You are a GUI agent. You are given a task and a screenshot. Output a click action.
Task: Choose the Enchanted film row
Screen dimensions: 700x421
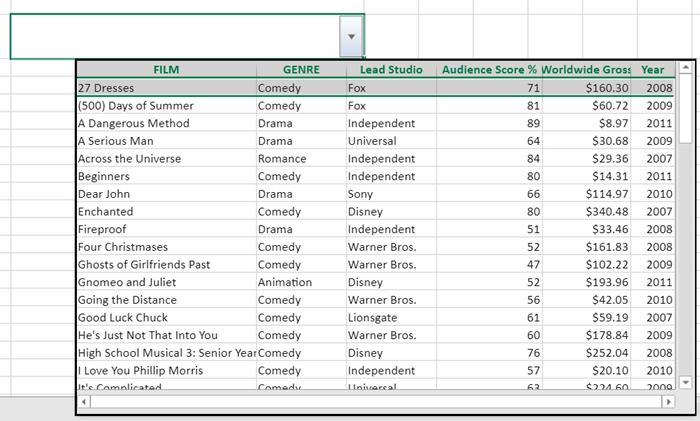click(166, 212)
